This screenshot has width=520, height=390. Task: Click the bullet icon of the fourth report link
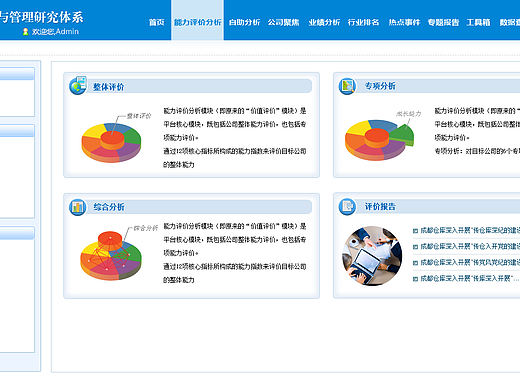click(x=415, y=279)
